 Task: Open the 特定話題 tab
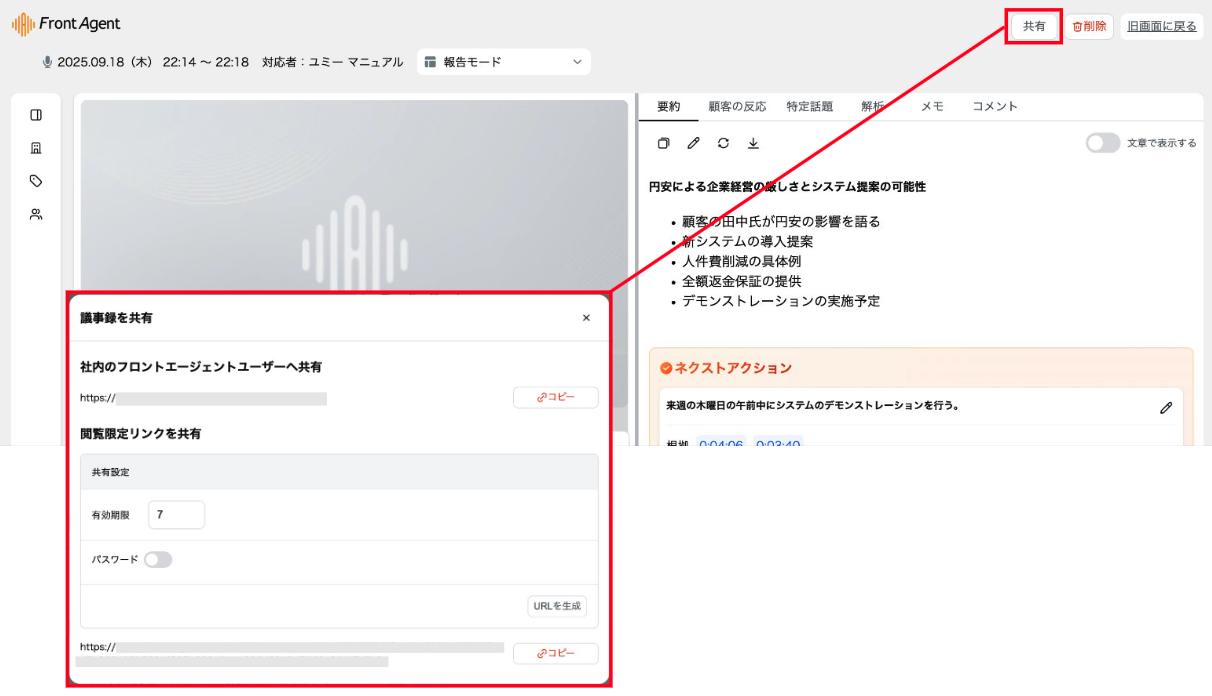coord(809,106)
